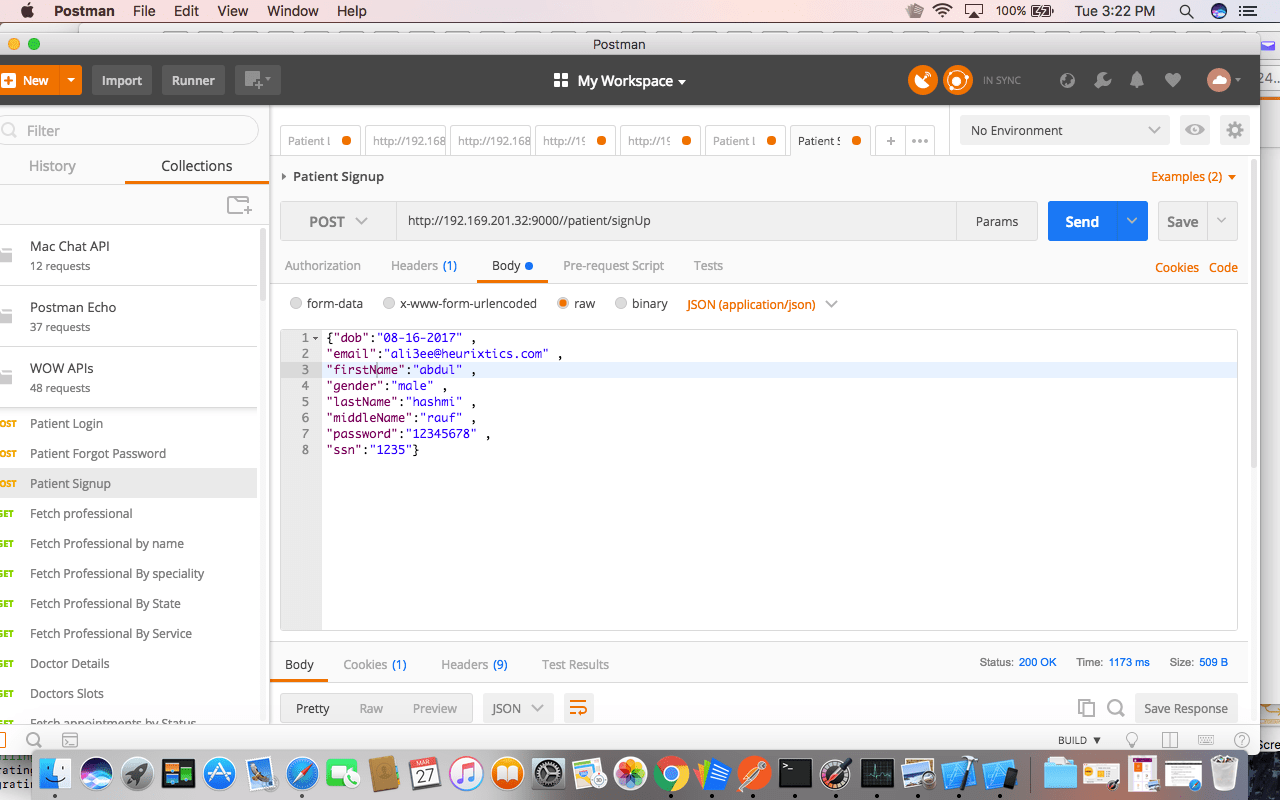Image resolution: width=1280 pixels, height=800 pixels.
Task: Open the Save button dropdown arrow
Action: [1222, 221]
